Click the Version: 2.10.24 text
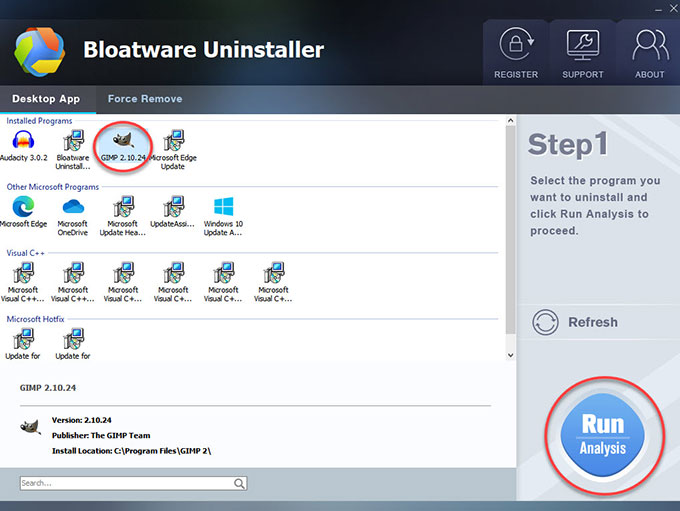 pyautogui.click(x=82, y=420)
